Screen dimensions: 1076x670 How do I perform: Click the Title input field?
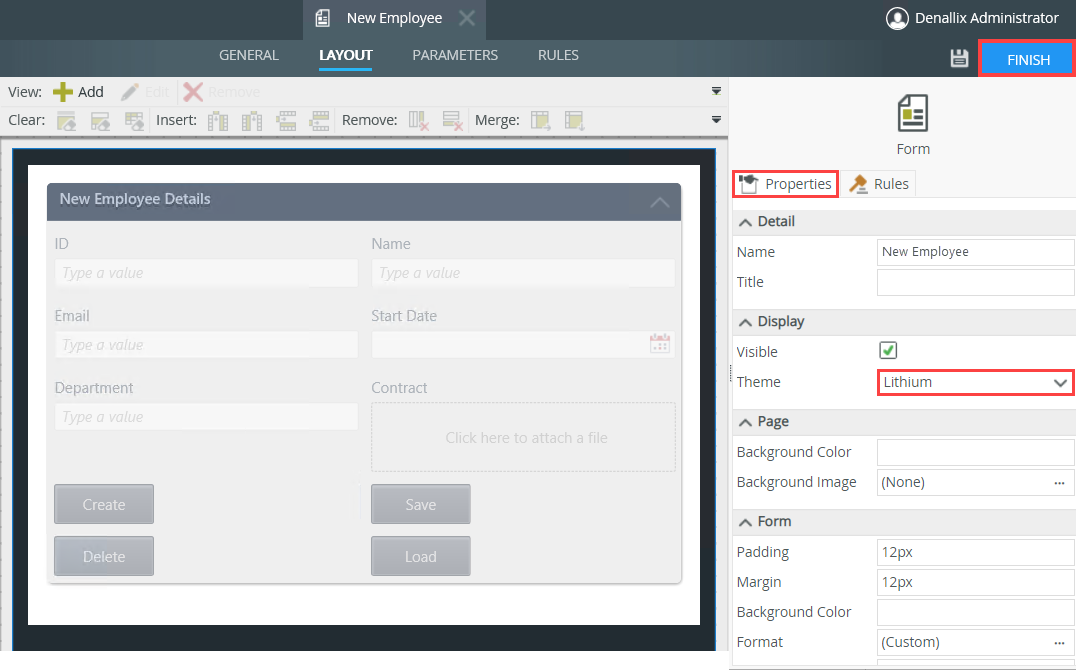(975, 282)
